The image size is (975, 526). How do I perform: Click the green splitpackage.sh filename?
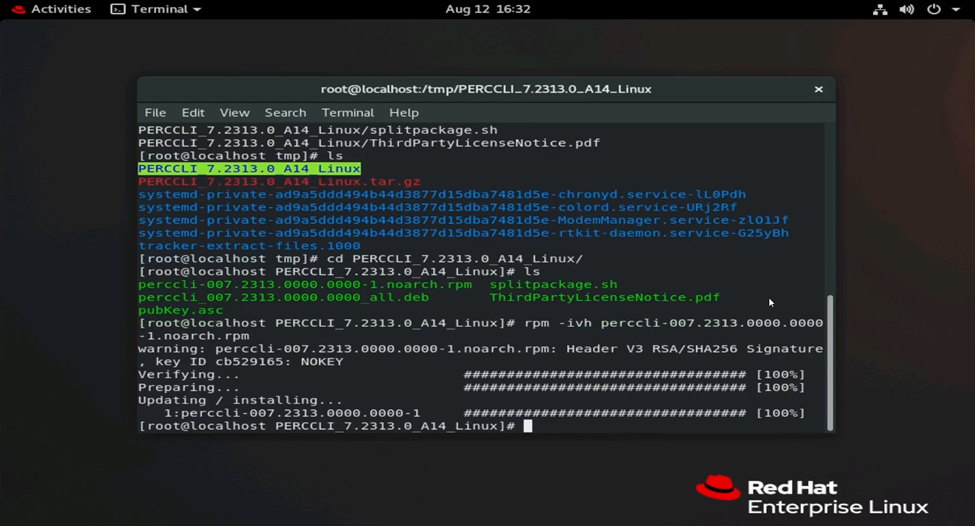[553, 285]
